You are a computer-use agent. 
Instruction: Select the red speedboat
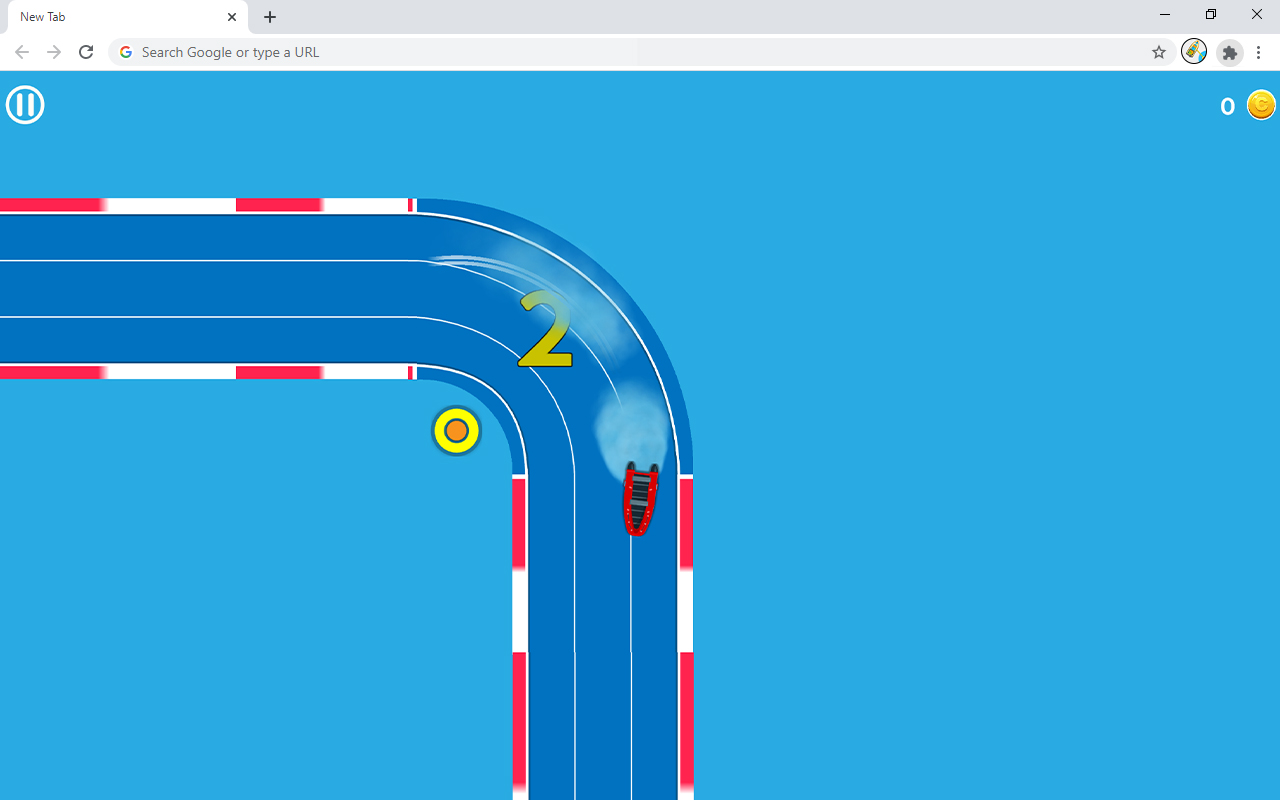(x=639, y=497)
